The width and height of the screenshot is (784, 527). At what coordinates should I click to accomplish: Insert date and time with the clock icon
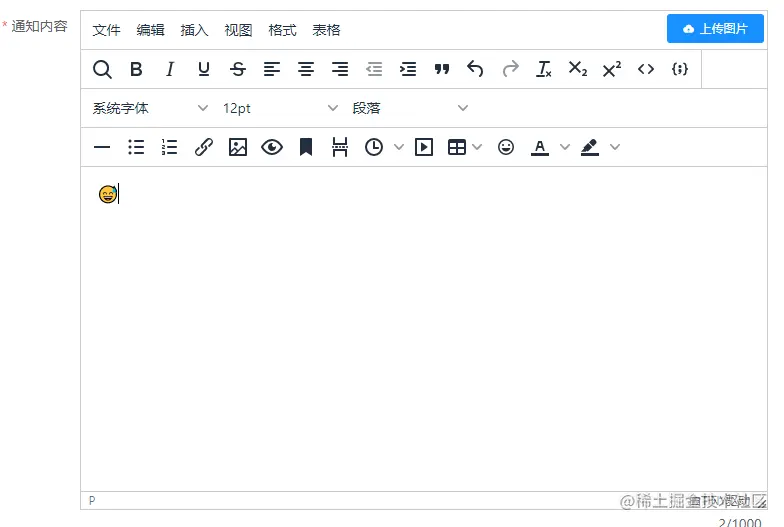pos(374,147)
